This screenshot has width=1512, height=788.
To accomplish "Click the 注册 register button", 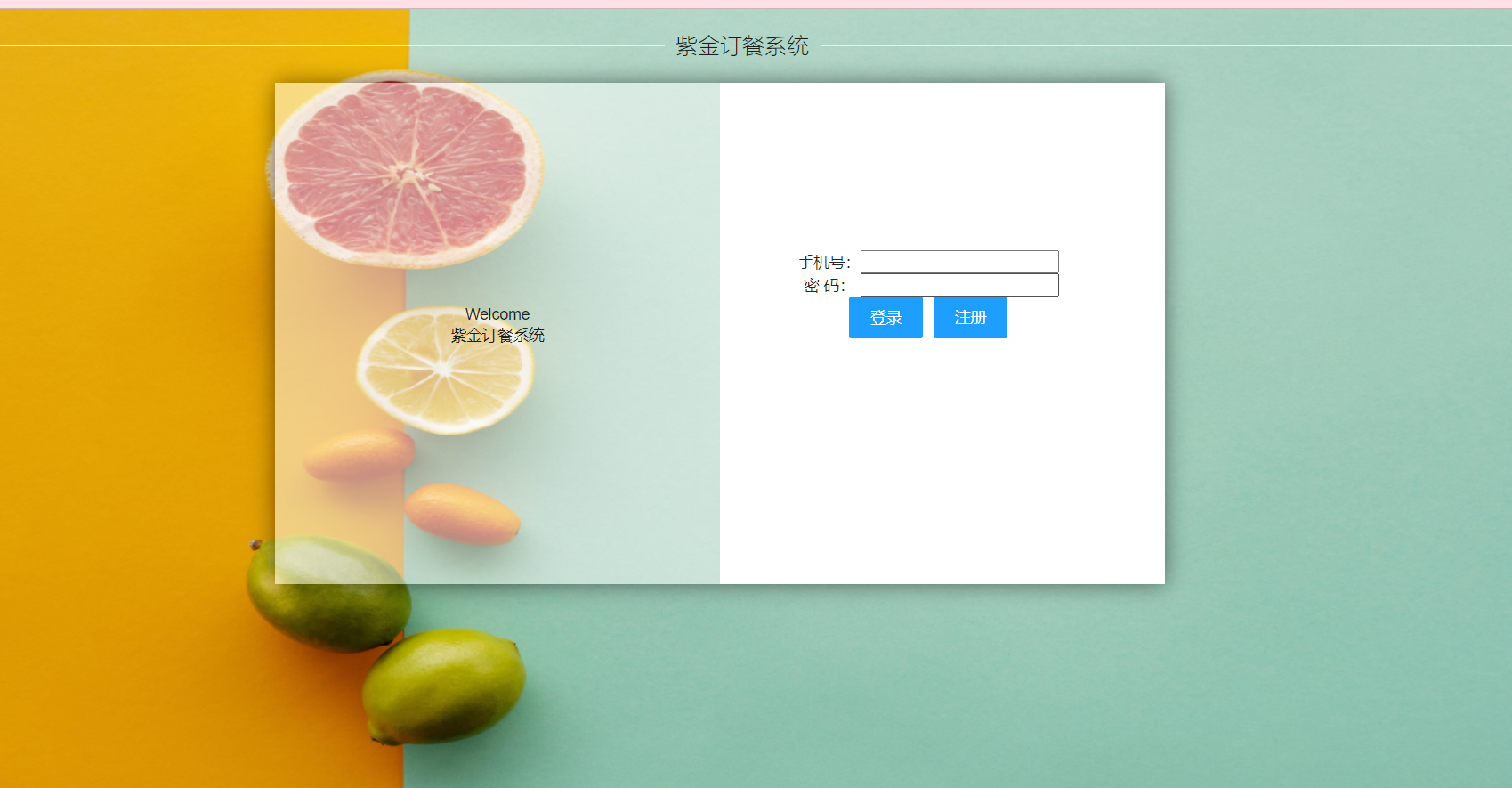I will (x=970, y=318).
